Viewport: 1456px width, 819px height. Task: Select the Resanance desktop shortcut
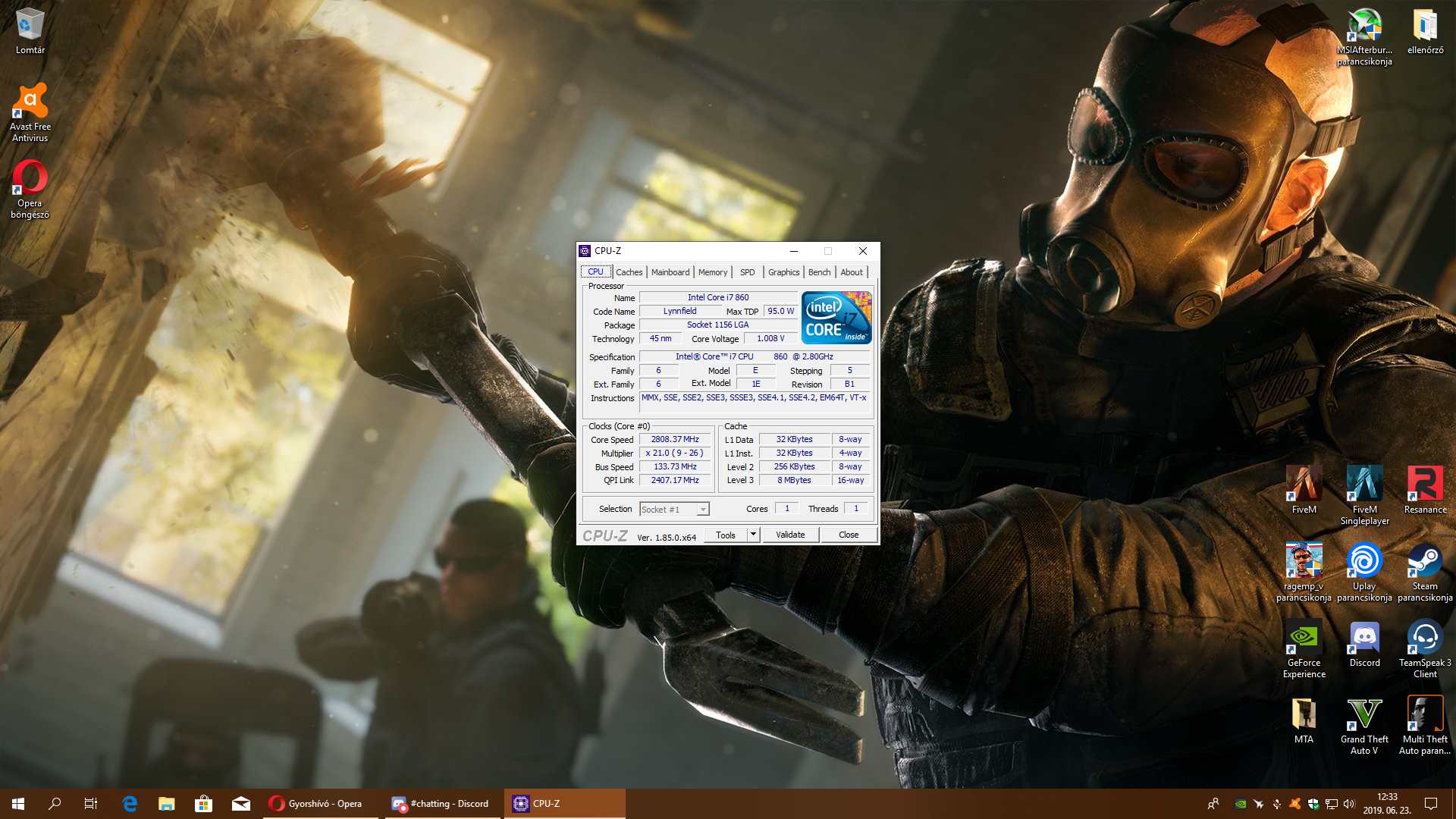[x=1425, y=491]
